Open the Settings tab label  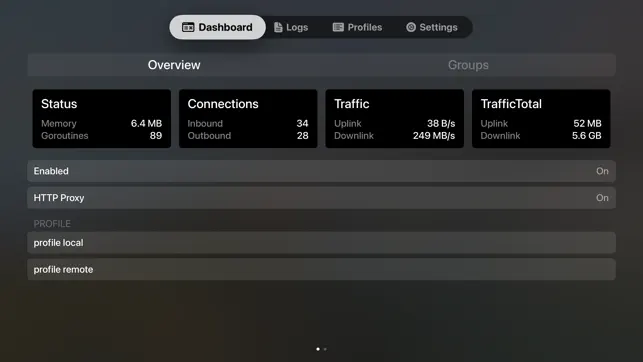tap(438, 27)
